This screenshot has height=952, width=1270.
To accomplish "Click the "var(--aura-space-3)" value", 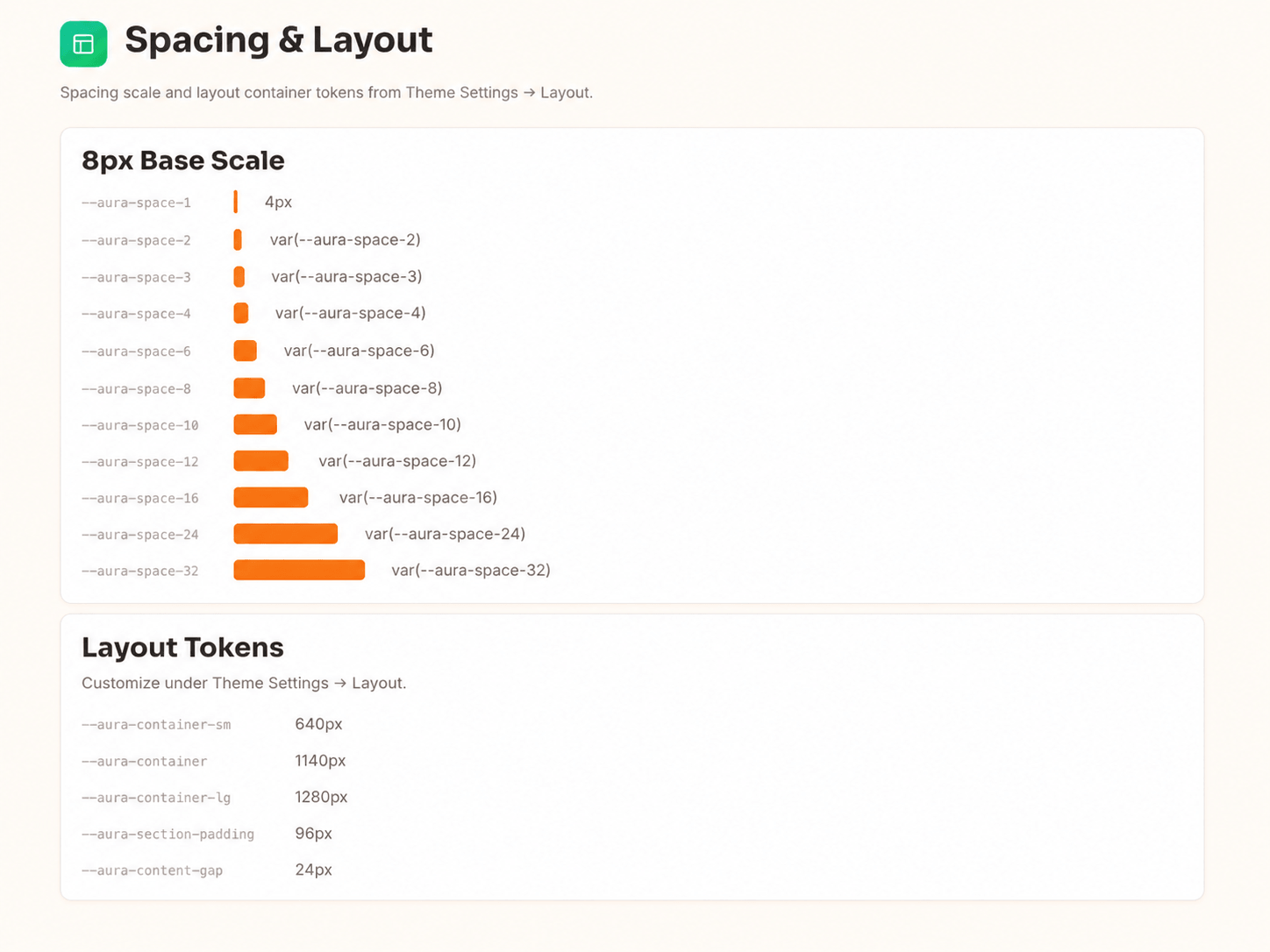I will pos(346,276).
